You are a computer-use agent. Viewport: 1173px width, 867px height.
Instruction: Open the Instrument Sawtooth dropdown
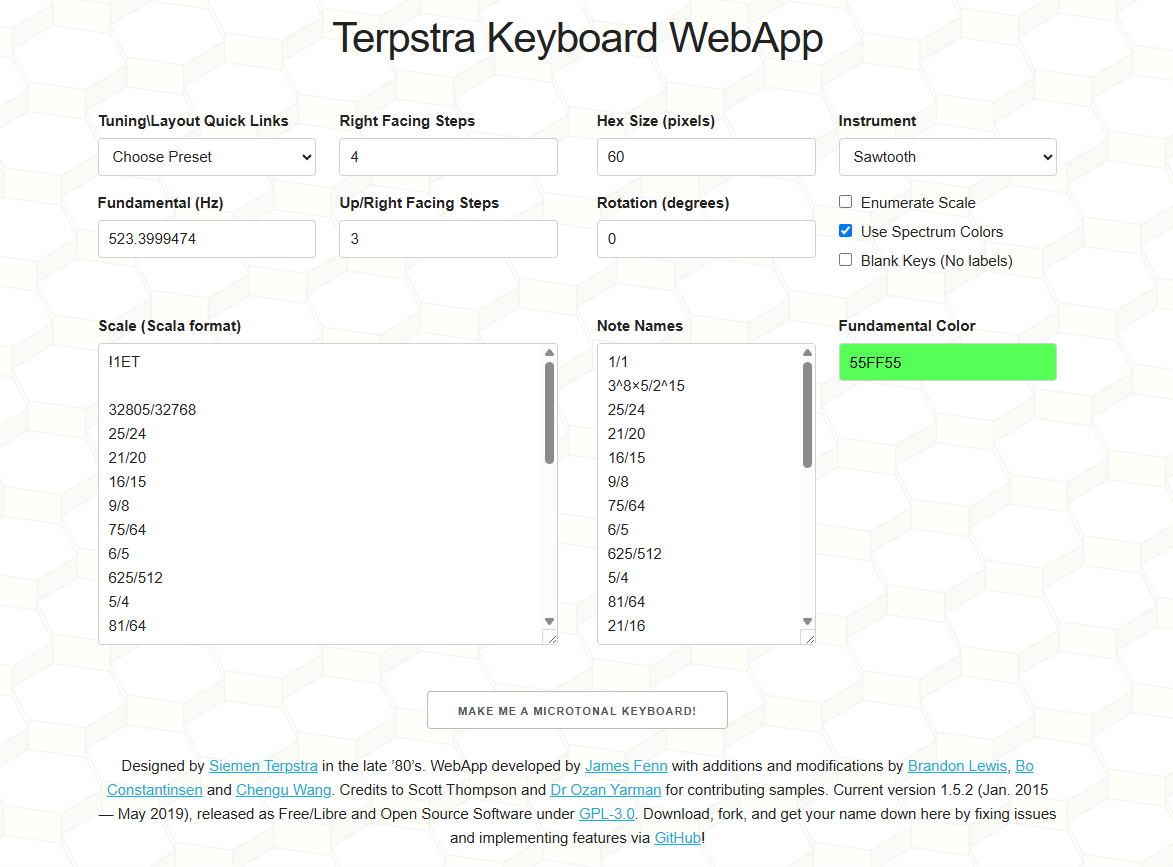click(x=947, y=157)
